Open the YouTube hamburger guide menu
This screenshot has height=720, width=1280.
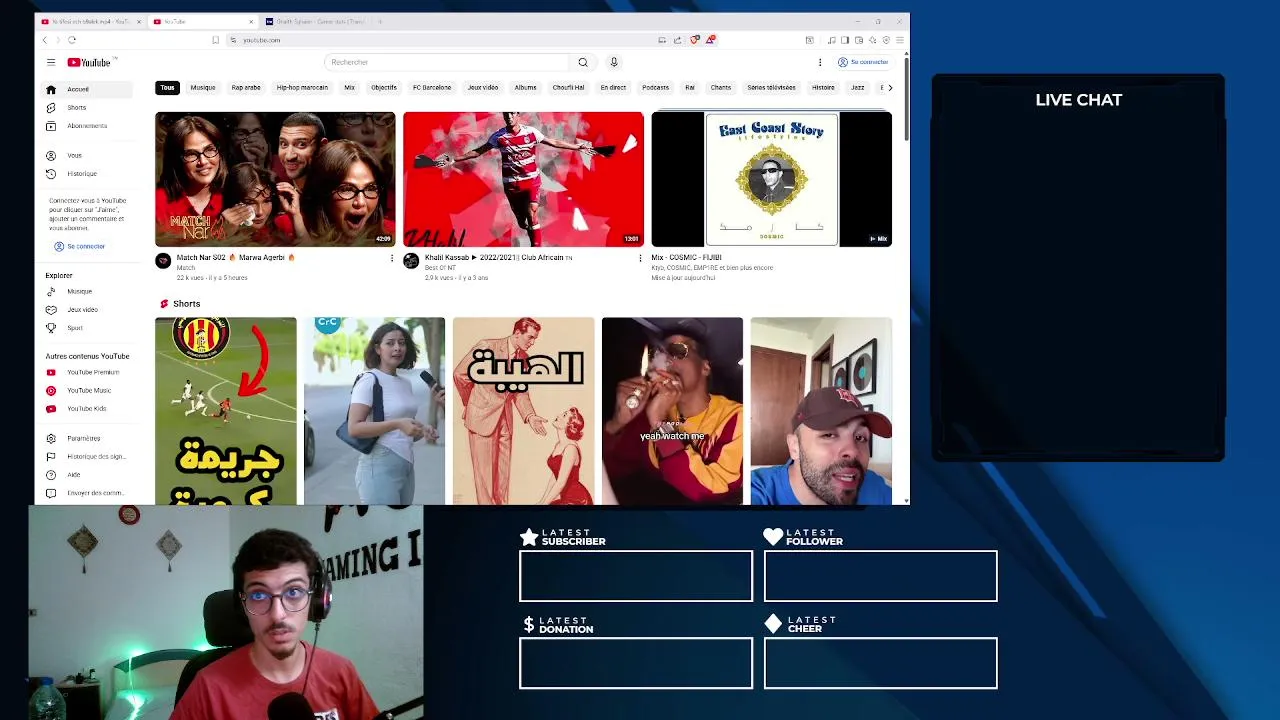(x=51, y=62)
